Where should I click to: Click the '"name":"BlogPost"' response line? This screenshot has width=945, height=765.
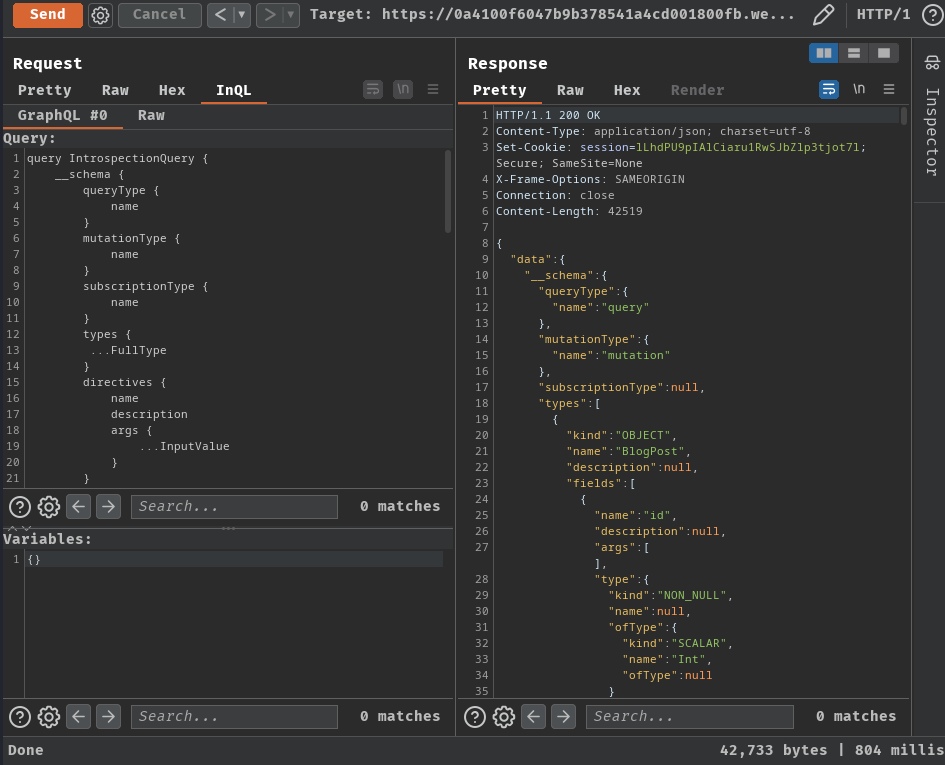click(x=628, y=452)
